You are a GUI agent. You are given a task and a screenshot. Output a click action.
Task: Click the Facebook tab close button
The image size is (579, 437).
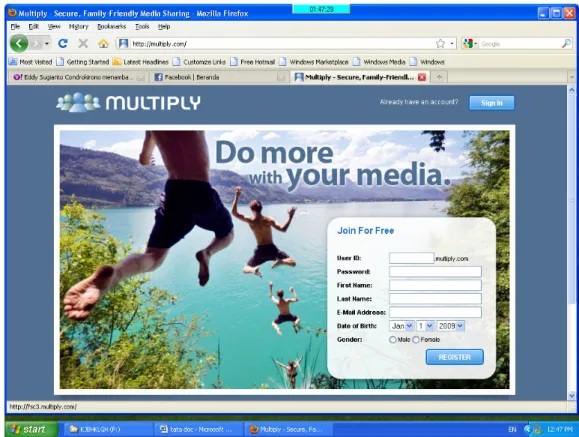281,77
